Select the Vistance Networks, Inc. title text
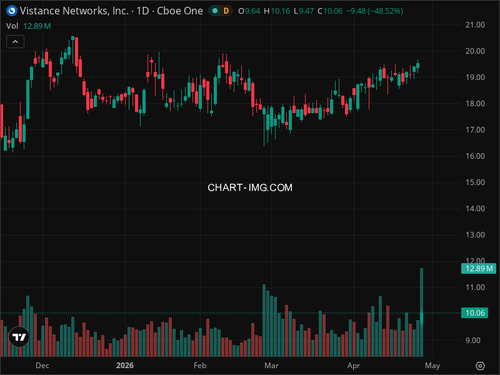The width and height of the screenshot is (500, 375). point(74,11)
